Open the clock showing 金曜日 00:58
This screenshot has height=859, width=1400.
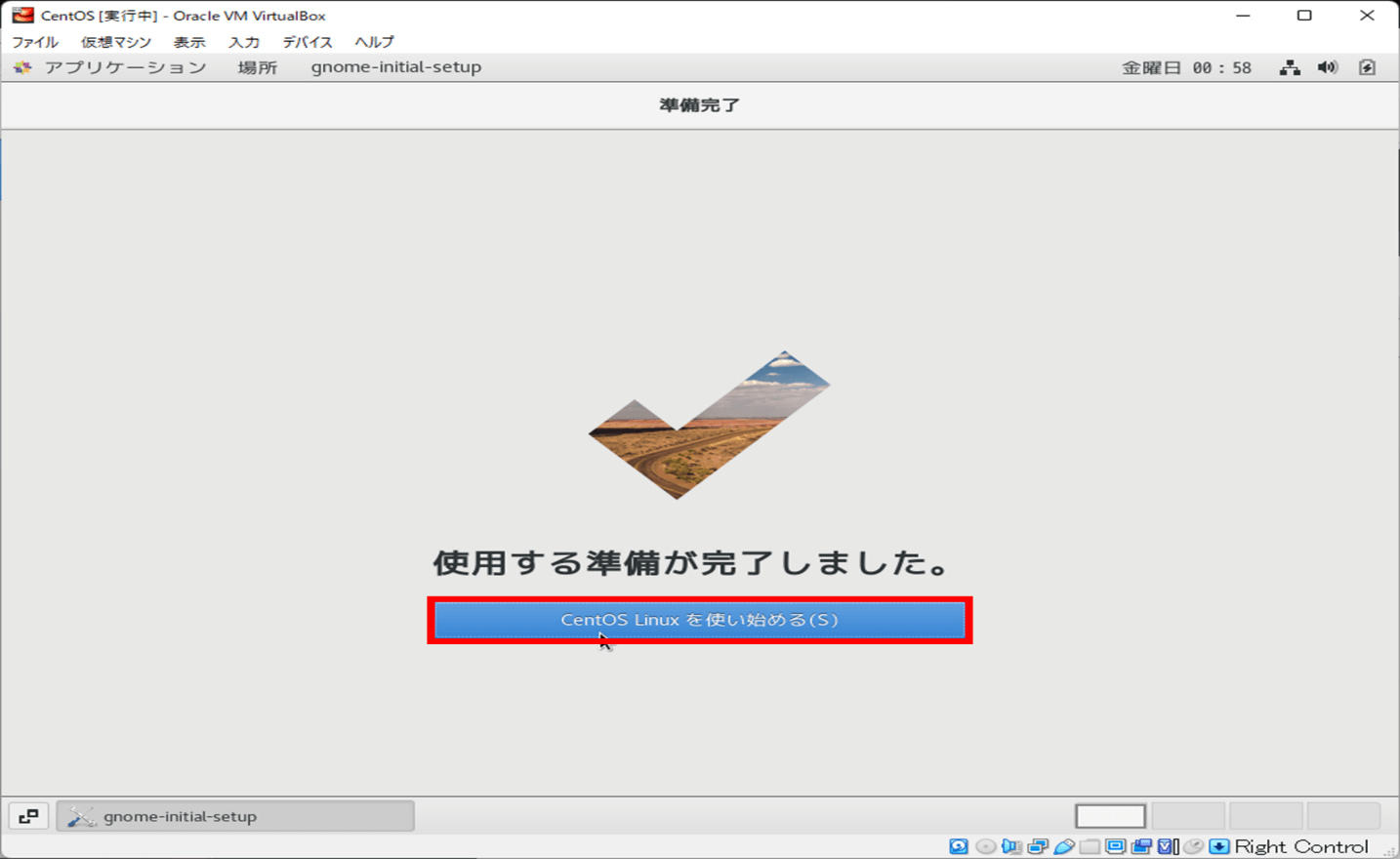pos(1186,67)
